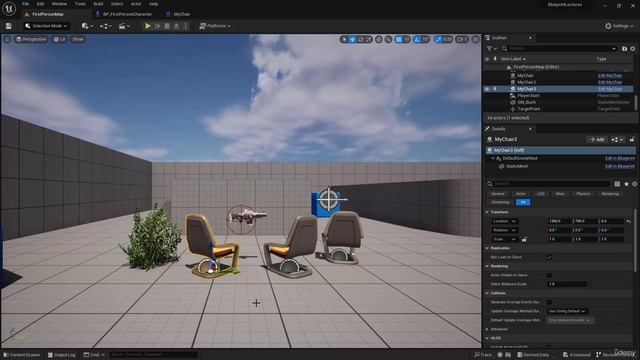Activate the translate gizmo tool
Screen dimensions: 640x360
click(353, 40)
